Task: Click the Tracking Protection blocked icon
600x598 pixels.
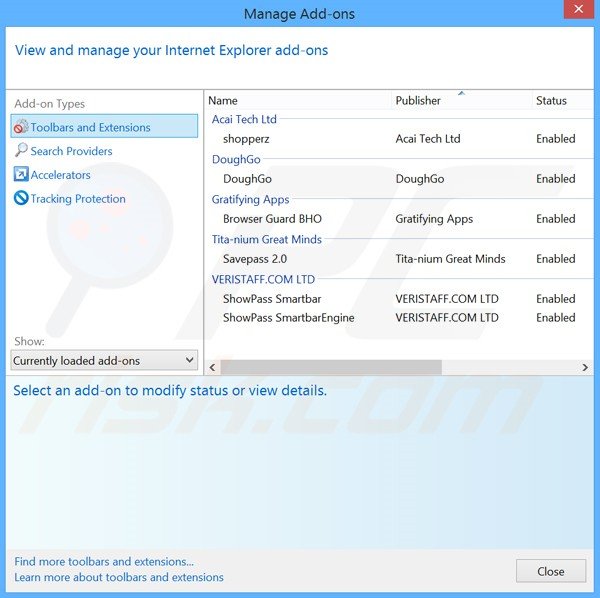Action: pos(21,198)
